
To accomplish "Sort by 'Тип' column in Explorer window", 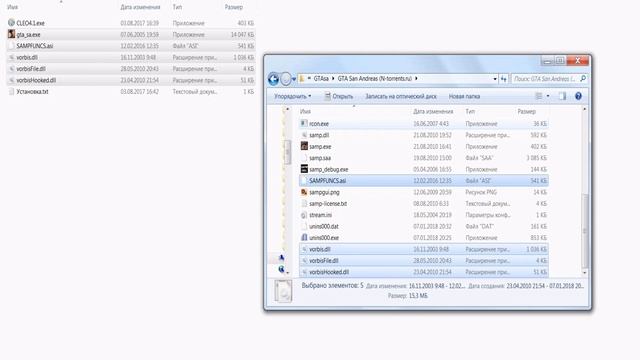I will tap(470, 111).
